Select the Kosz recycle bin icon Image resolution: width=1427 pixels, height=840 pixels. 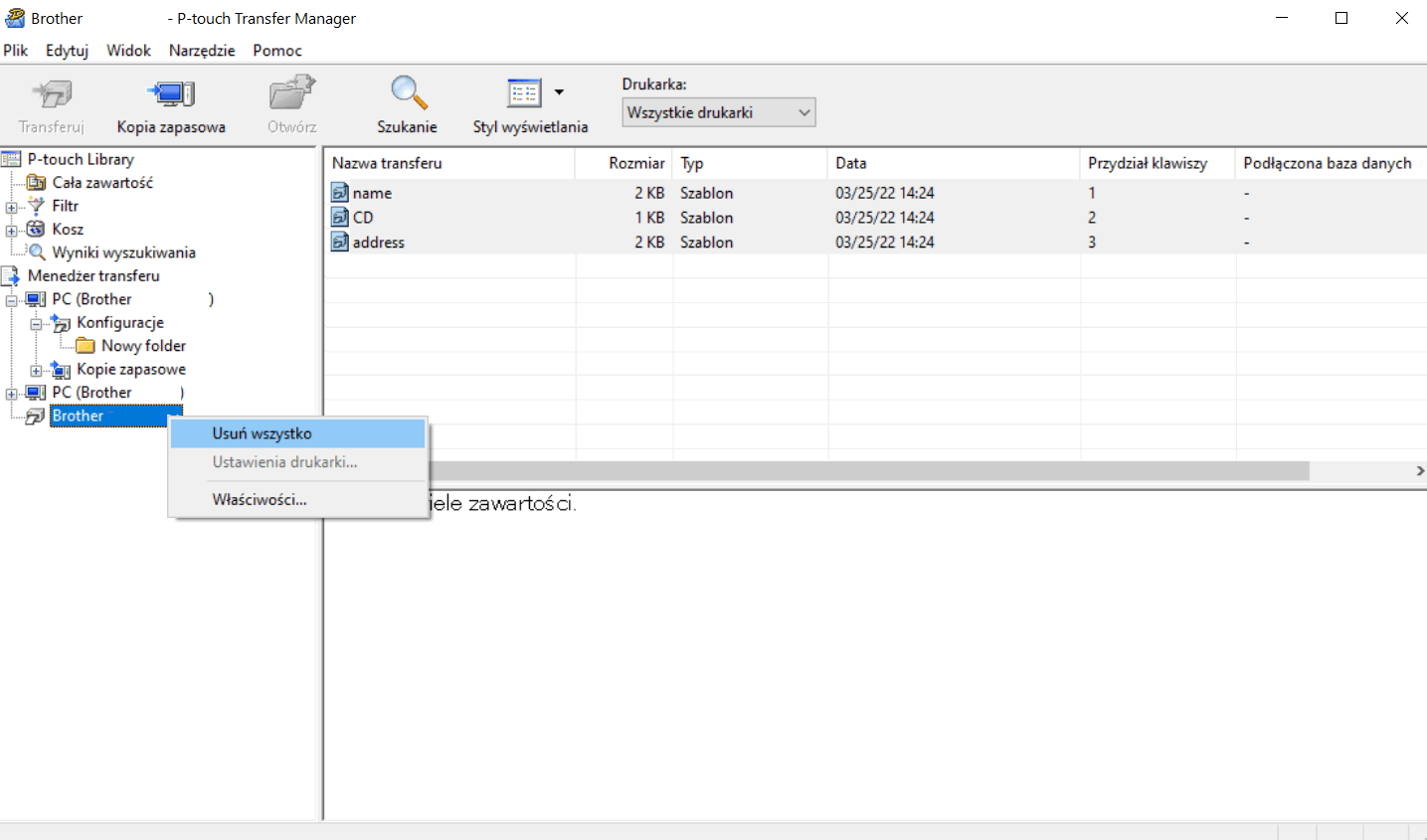click(36, 229)
